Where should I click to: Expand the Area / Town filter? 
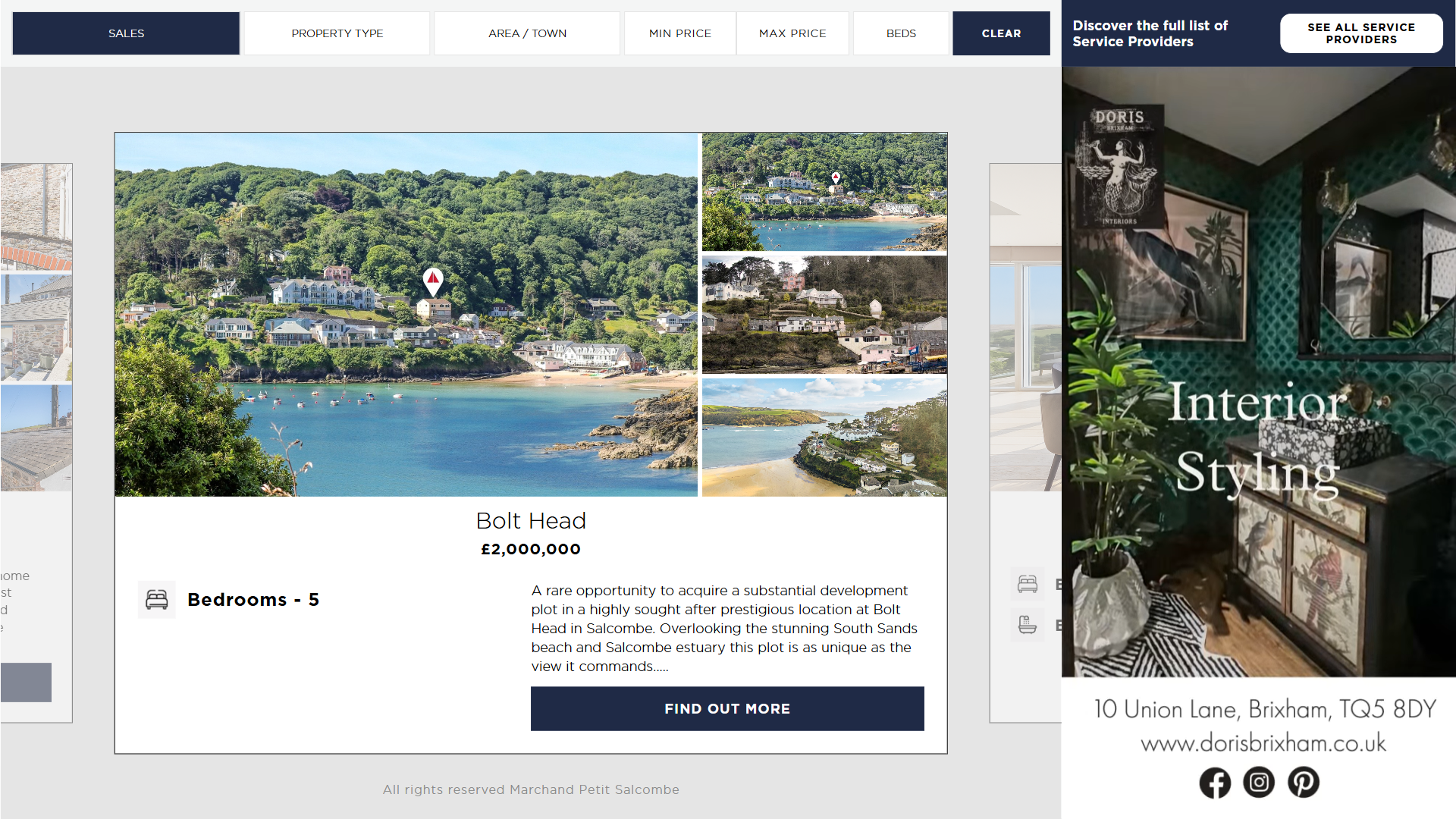tap(527, 33)
